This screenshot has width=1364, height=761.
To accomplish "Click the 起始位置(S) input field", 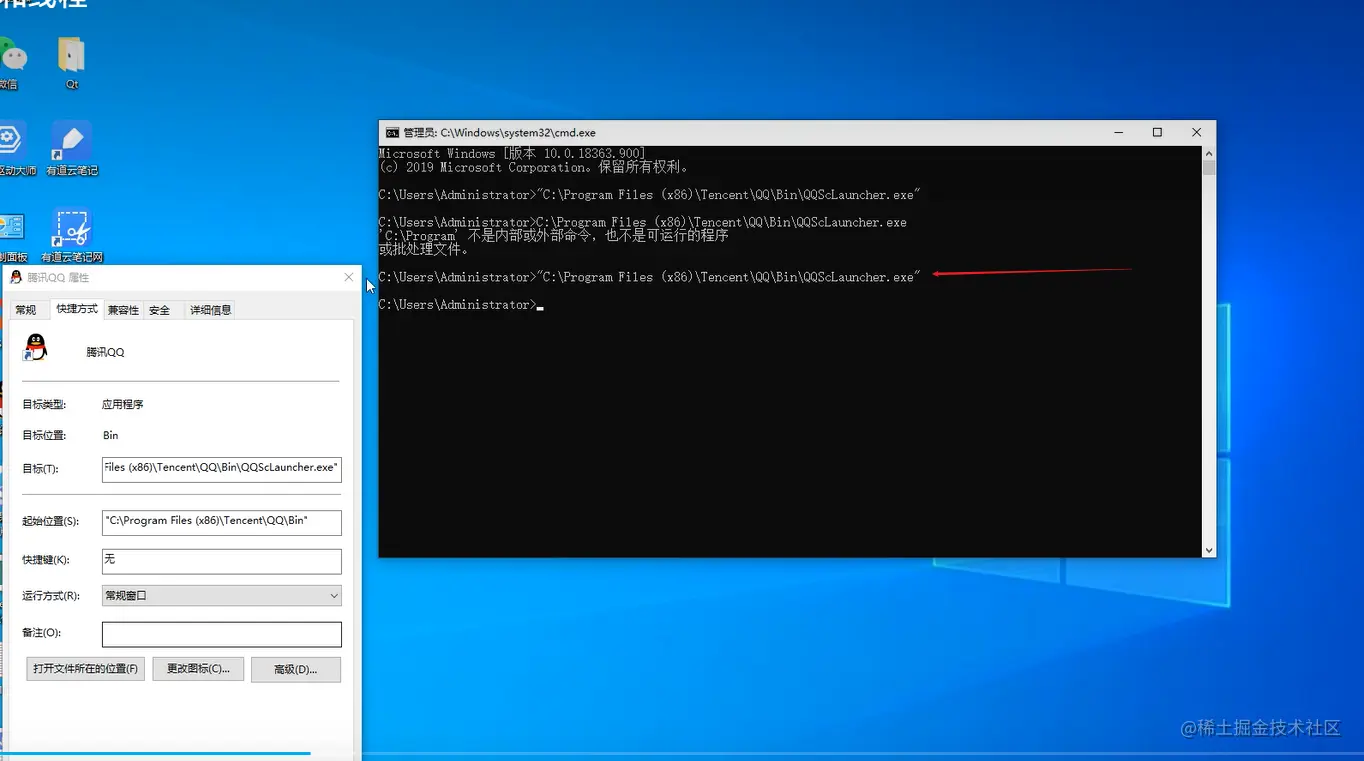I will pos(222,522).
